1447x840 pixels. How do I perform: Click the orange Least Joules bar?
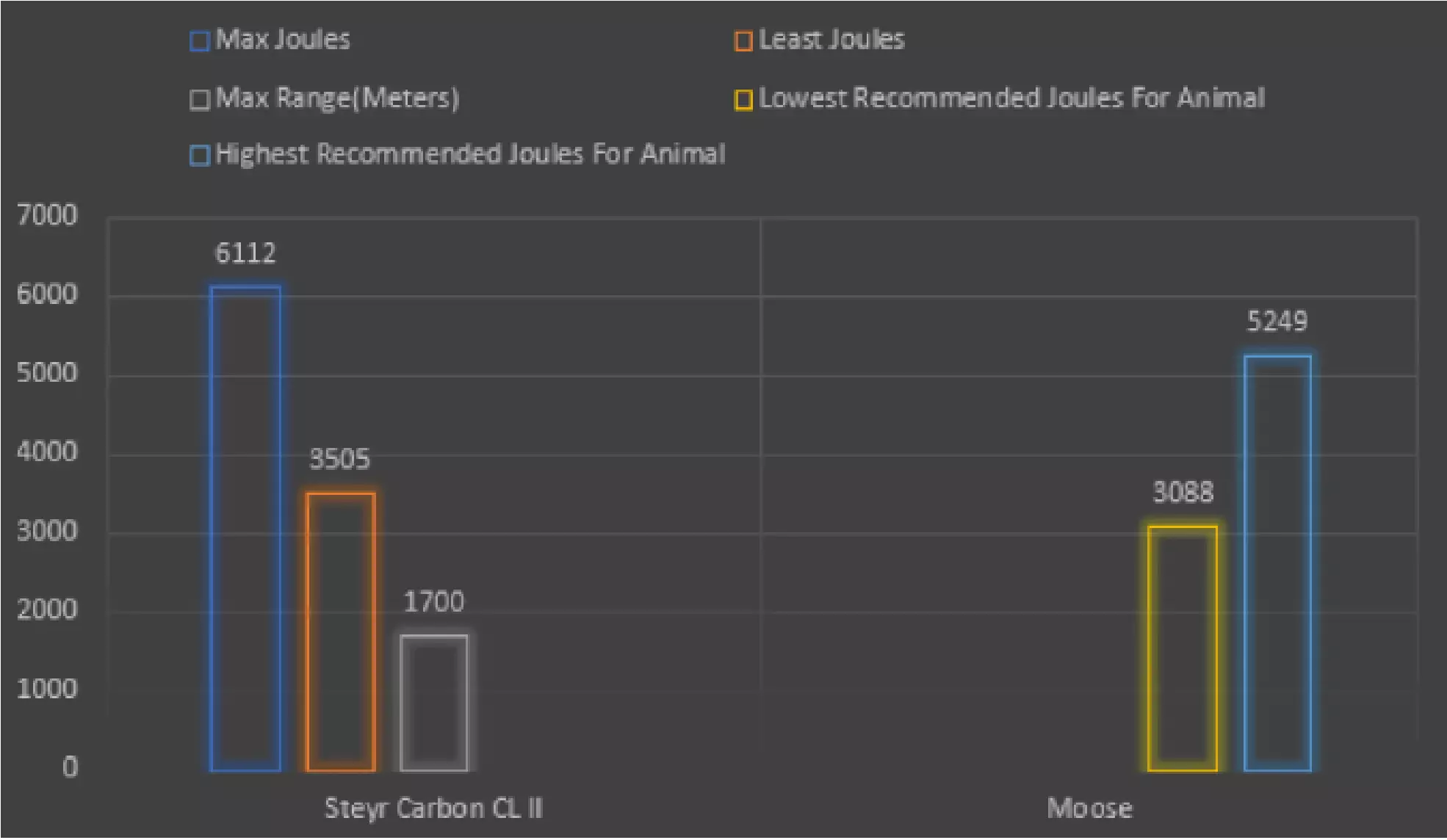click(x=341, y=631)
